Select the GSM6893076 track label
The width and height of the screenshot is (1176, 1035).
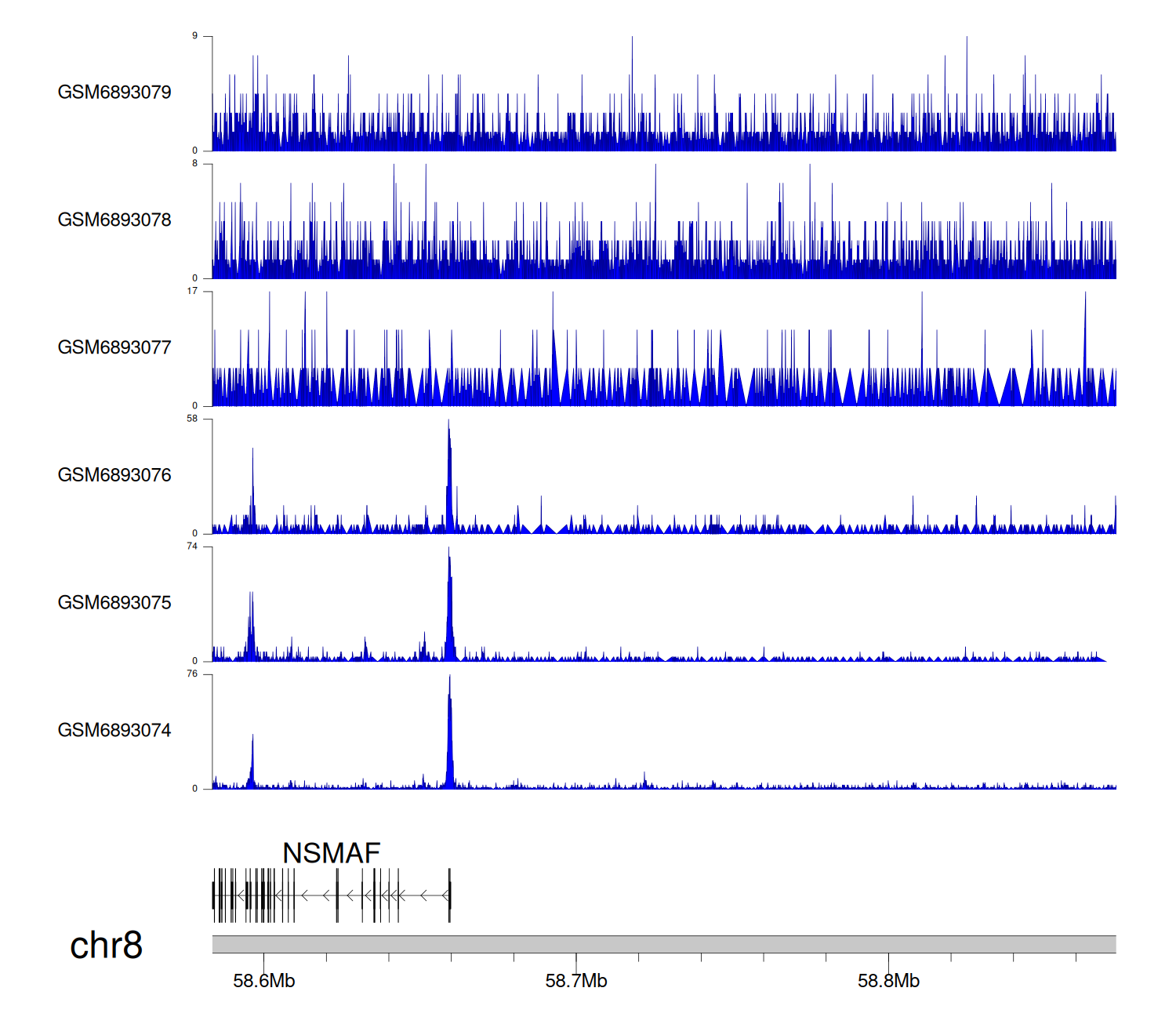point(114,475)
